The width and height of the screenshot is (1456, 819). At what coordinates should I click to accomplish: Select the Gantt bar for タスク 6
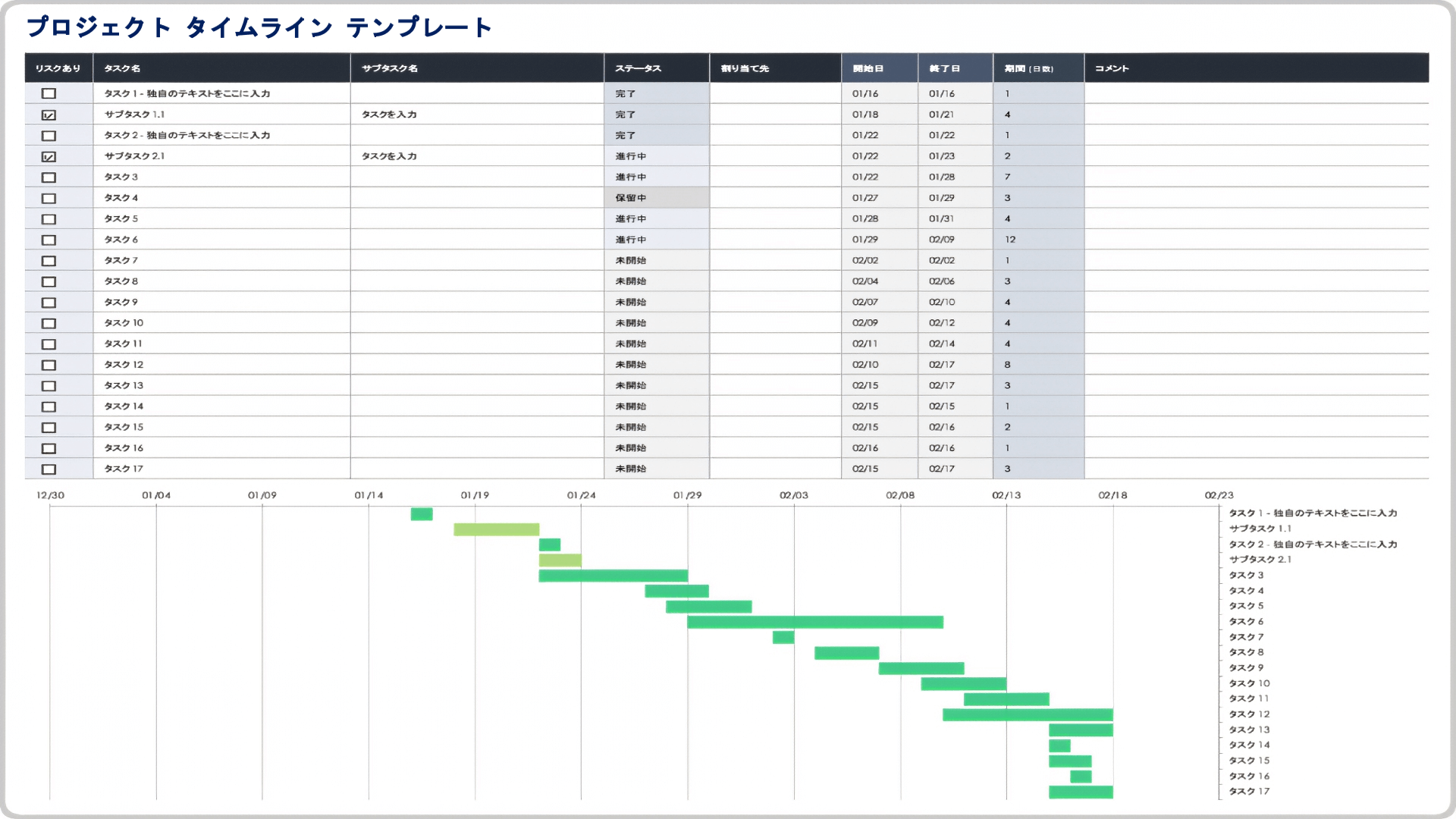(x=815, y=622)
